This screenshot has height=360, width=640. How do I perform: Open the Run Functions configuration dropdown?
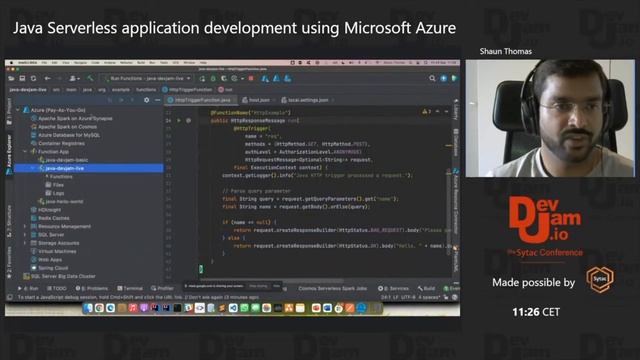click(147, 78)
